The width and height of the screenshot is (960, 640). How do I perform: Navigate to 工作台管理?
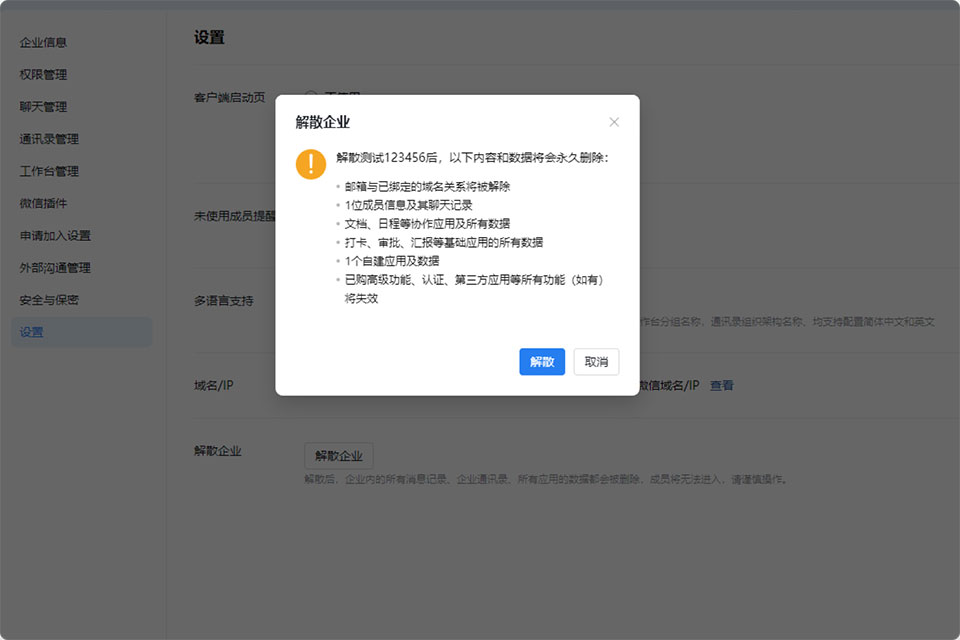(49, 171)
